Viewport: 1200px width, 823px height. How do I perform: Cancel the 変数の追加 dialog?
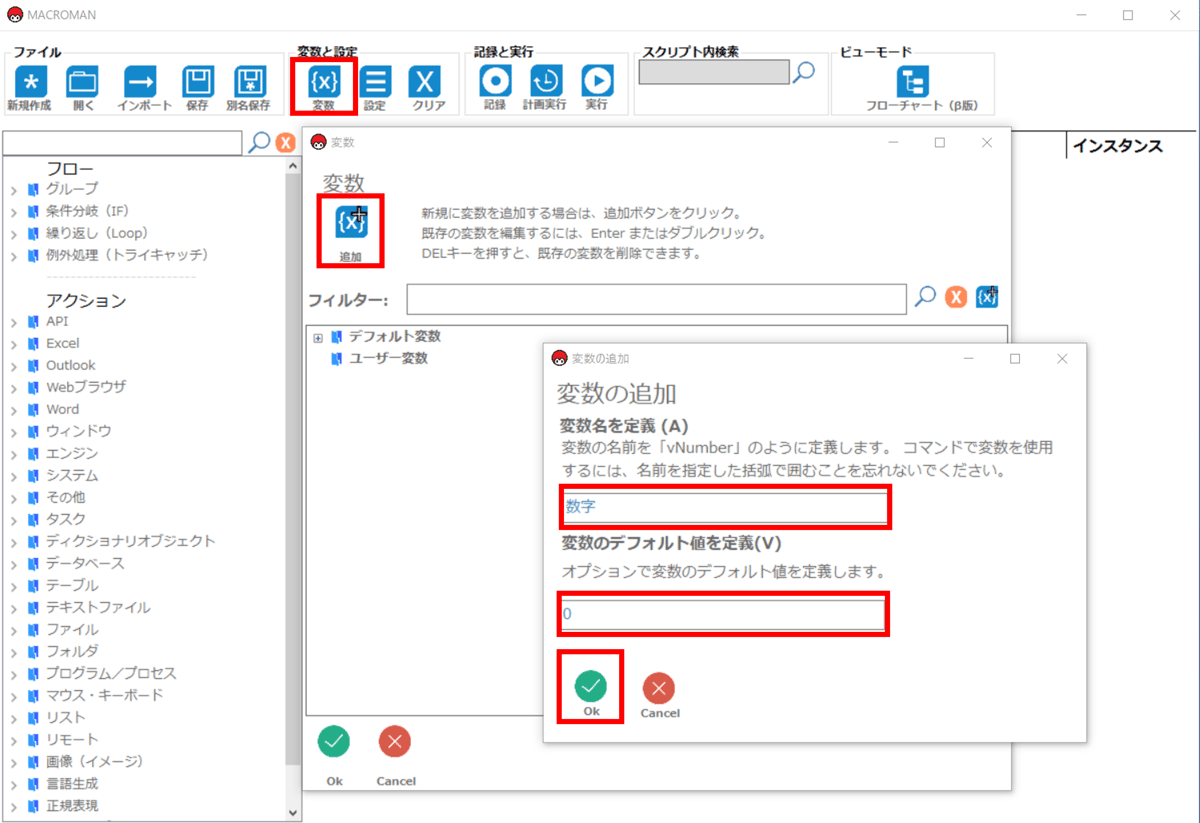click(x=659, y=688)
